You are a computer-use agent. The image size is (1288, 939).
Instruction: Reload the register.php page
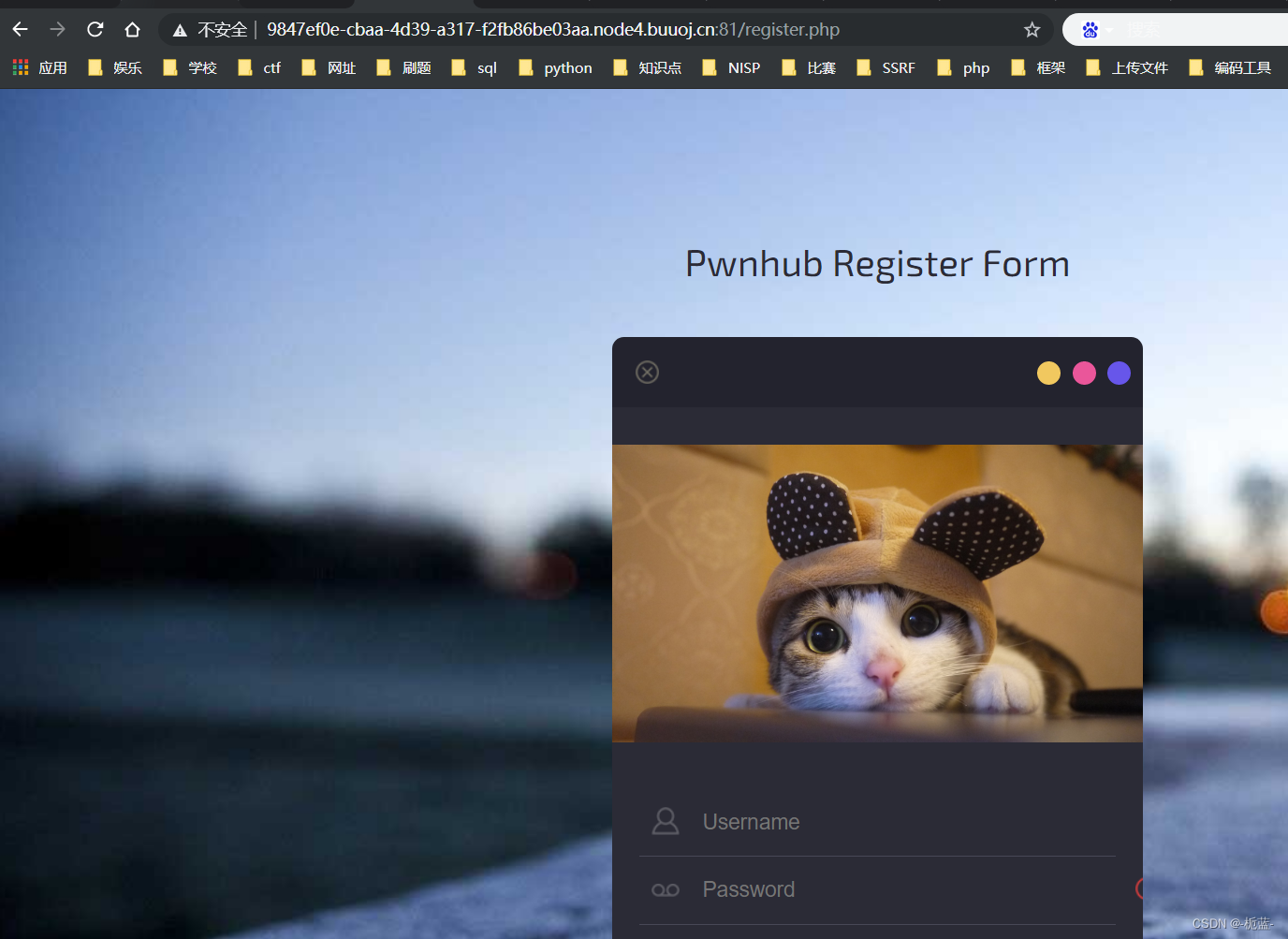pyautogui.click(x=95, y=29)
